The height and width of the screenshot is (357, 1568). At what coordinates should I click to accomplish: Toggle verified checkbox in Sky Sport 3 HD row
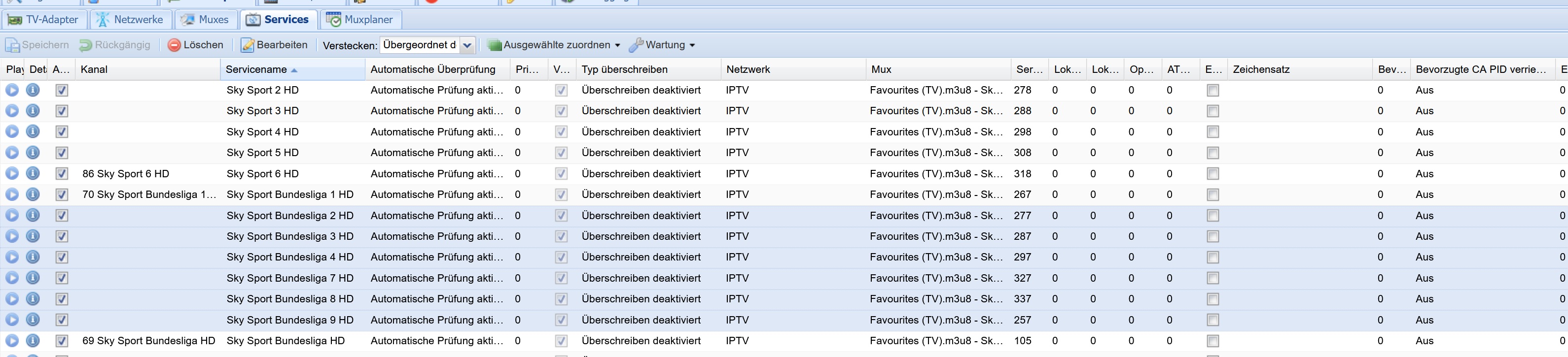tap(561, 111)
